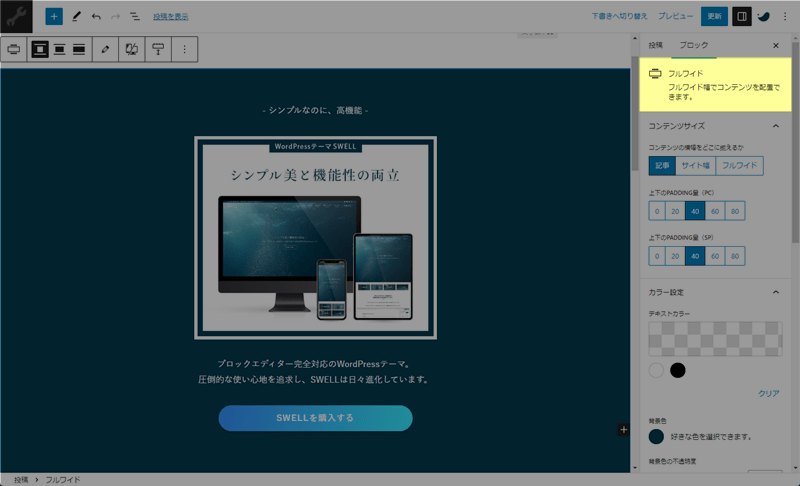Switch to the ブロック tab
The height and width of the screenshot is (486, 800).
tap(694, 45)
